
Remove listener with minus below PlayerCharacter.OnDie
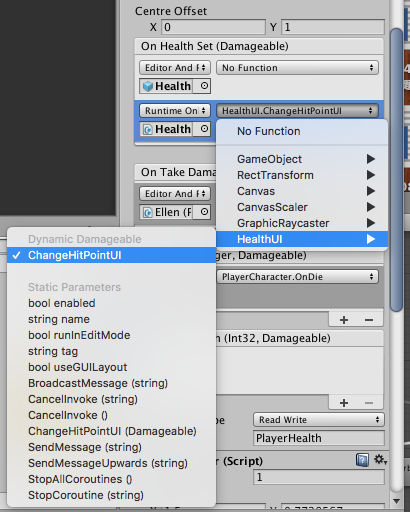(x=369, y=320)
